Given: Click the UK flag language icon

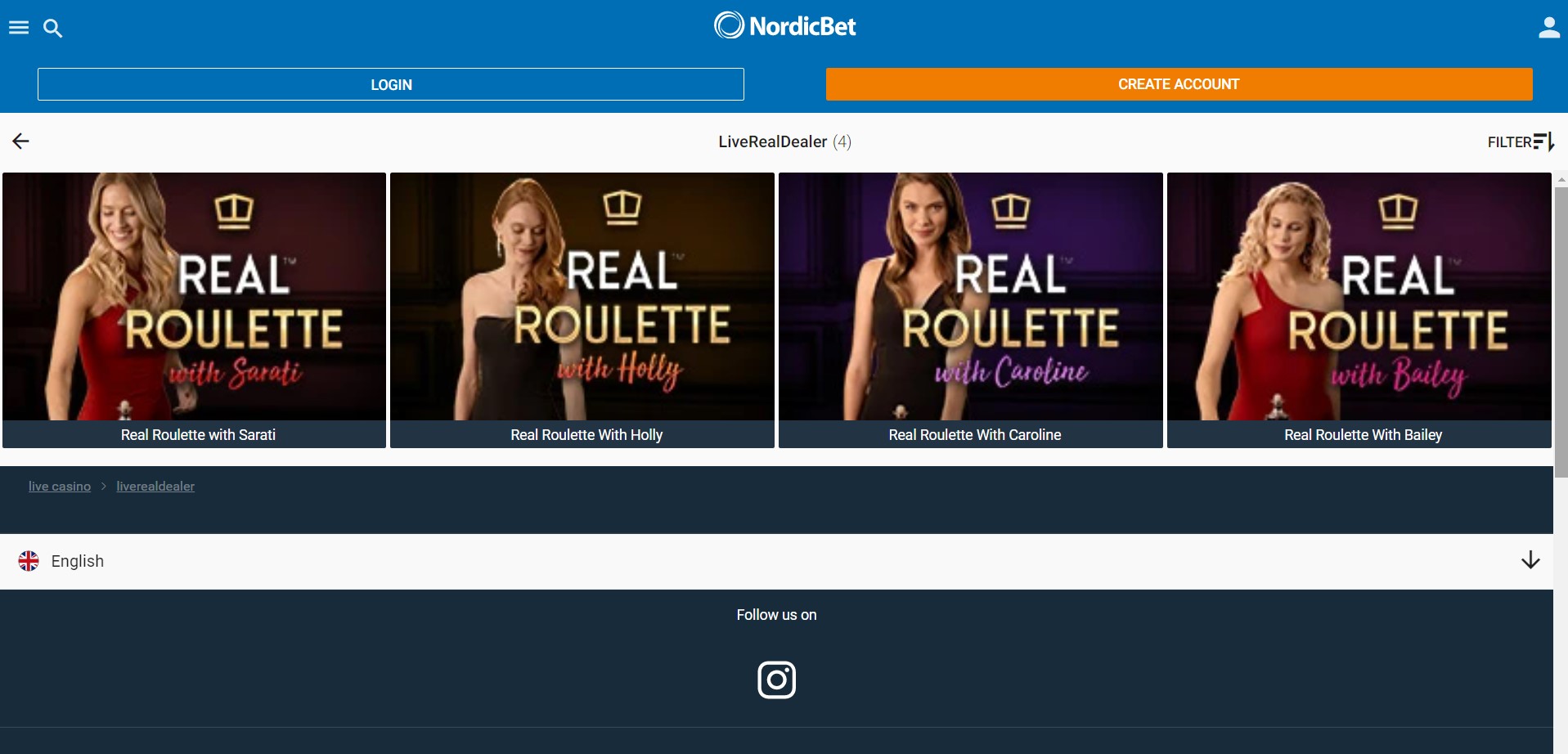Looking at the screenshot, I should [x=29, y=561].
